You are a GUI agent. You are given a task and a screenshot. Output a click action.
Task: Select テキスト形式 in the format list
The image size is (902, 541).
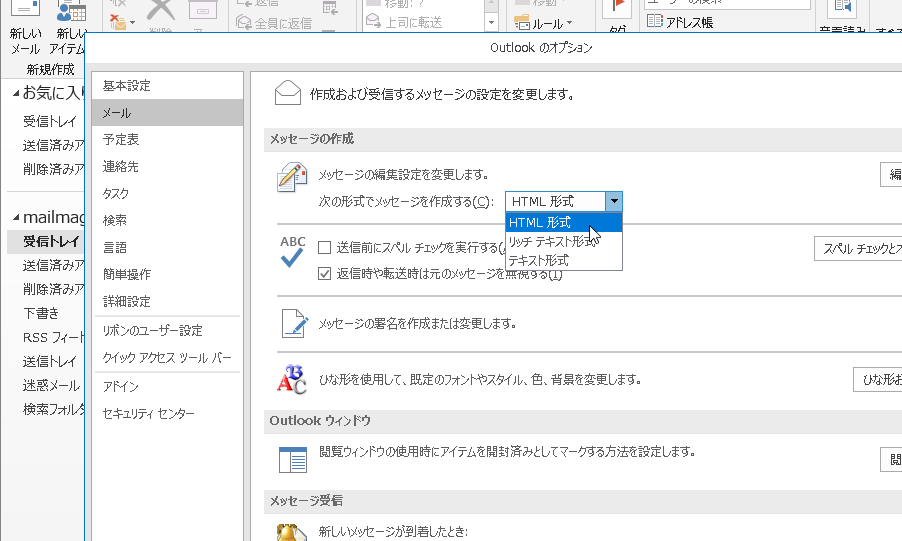tap(539, 260)
